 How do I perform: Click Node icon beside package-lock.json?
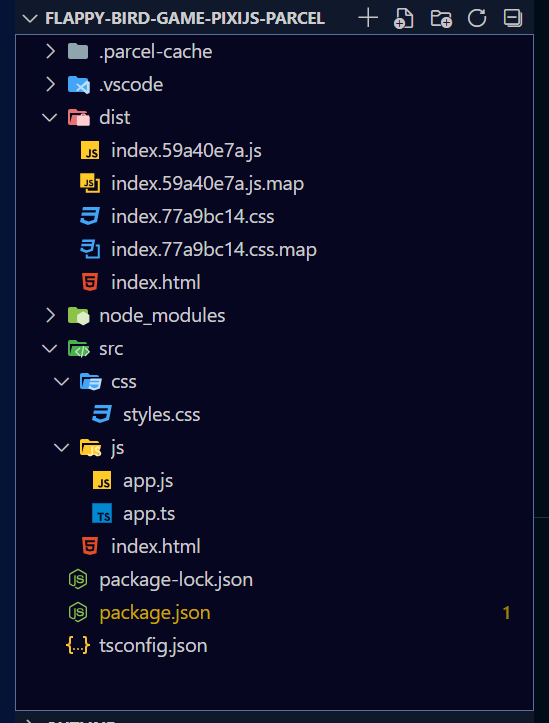78,580
